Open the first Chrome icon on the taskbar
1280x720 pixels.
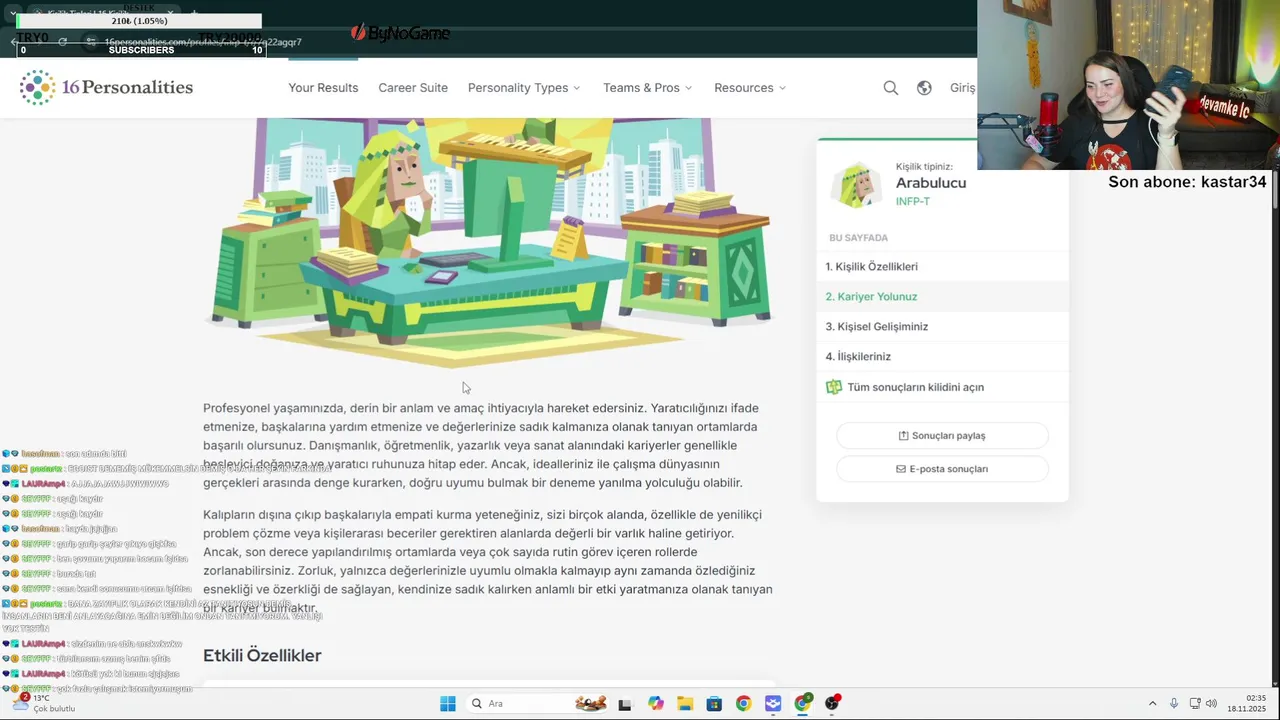743,704
